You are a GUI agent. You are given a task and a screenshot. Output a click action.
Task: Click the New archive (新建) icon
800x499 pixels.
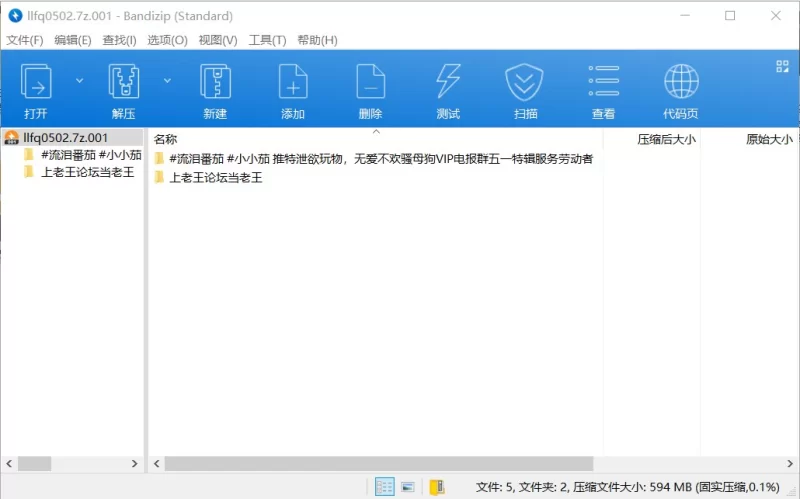215,82
